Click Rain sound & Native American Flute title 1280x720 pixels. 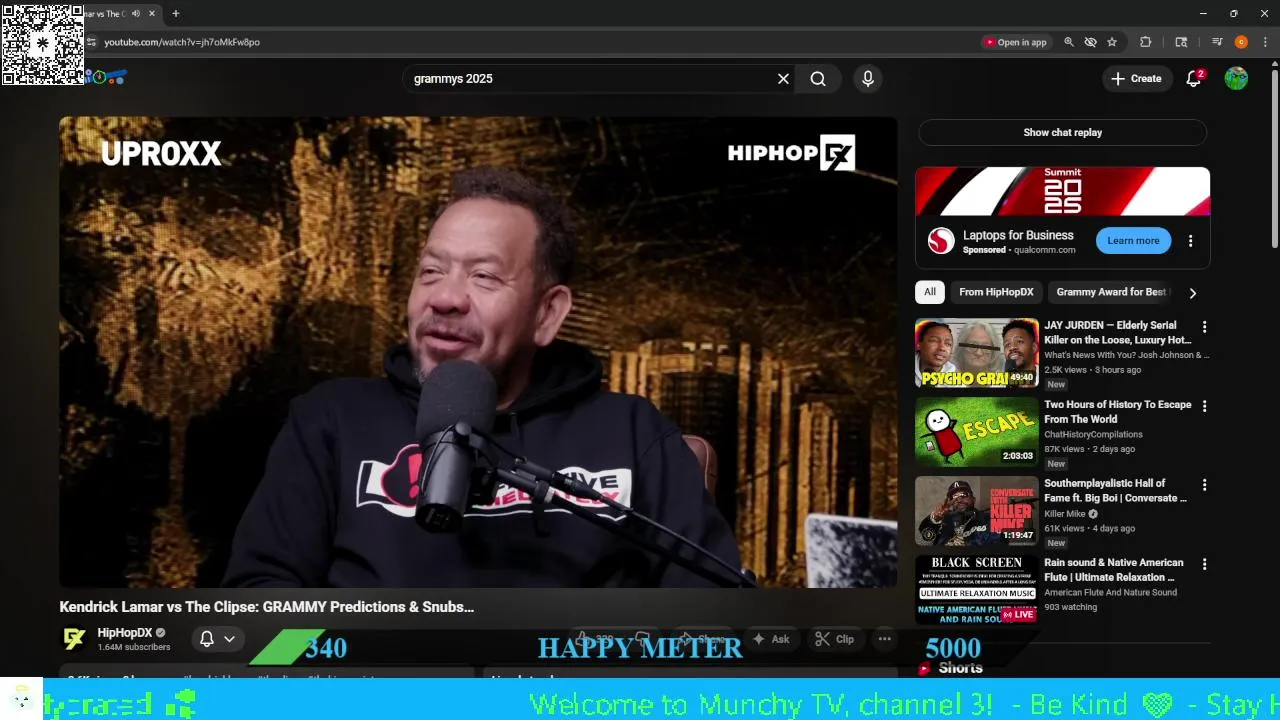[1114, 570]
